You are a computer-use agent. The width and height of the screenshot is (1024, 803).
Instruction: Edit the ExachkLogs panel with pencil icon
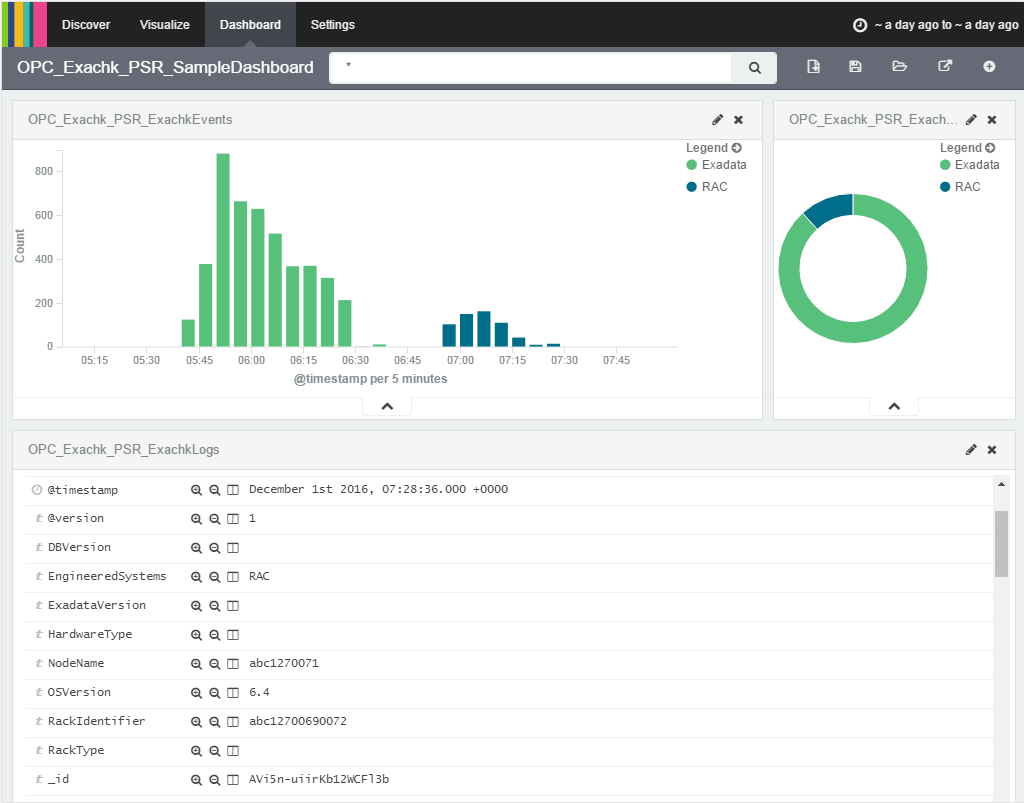click(971, 450)
